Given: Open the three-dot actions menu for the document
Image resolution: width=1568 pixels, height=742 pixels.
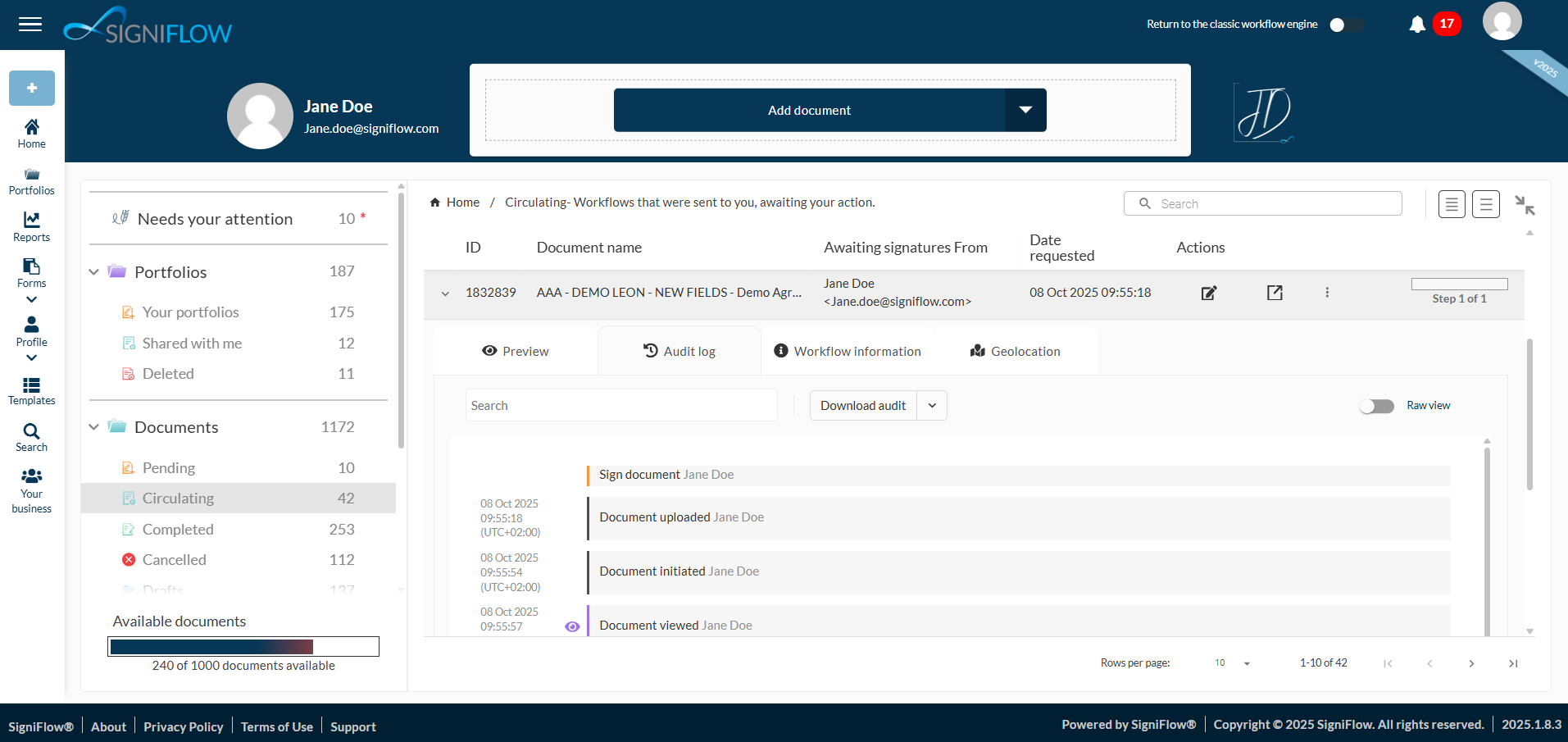Looking at the screenshot, I should tap(1327, 292).
